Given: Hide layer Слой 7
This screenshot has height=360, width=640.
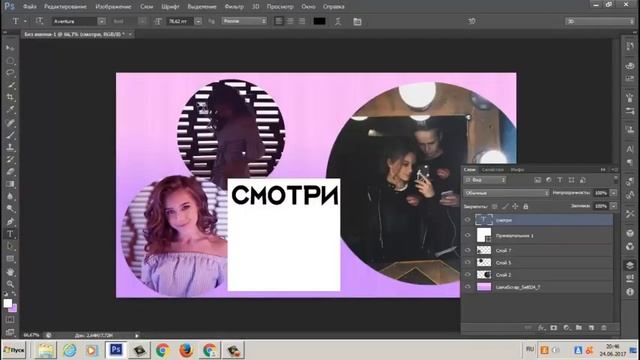Looking at the screenshot, I should [468, 250].
